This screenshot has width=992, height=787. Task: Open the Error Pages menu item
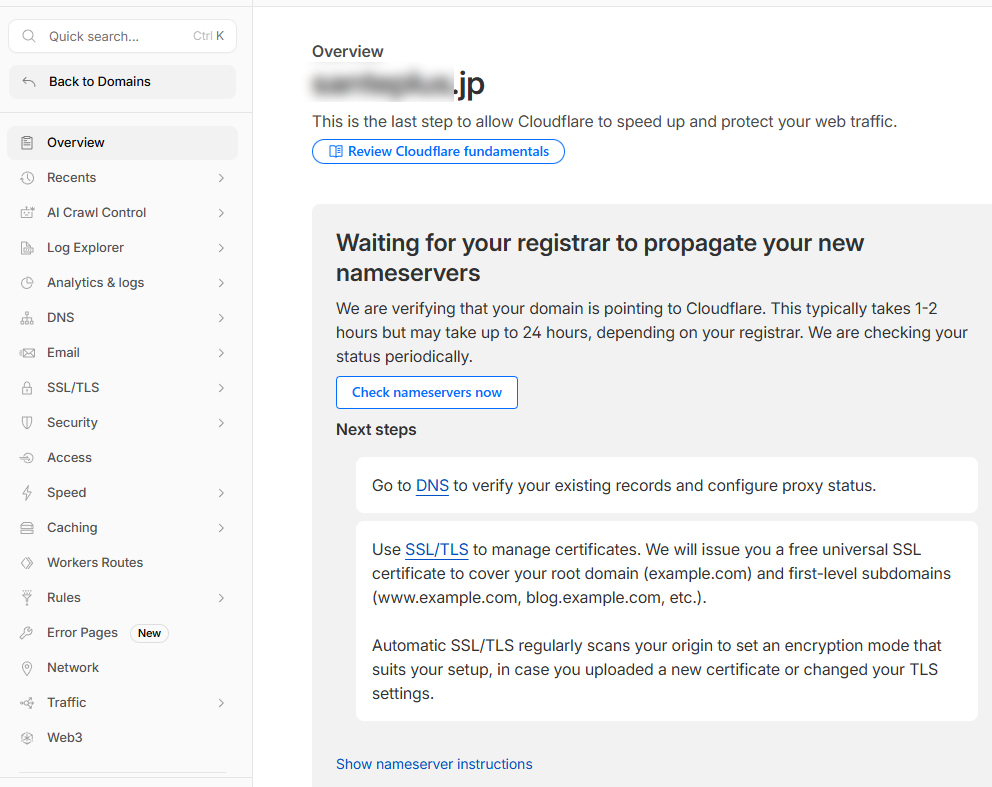pyautogui.click(x=82, y=633)
